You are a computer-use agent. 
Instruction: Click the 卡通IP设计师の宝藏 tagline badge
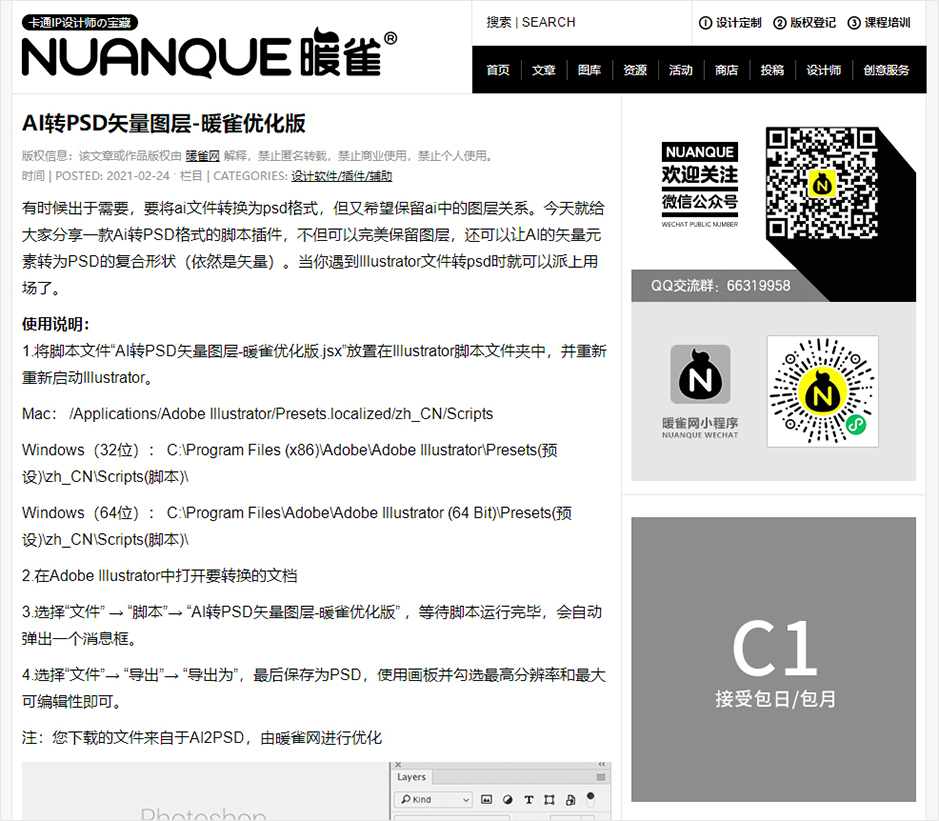(x=80, y=23)
